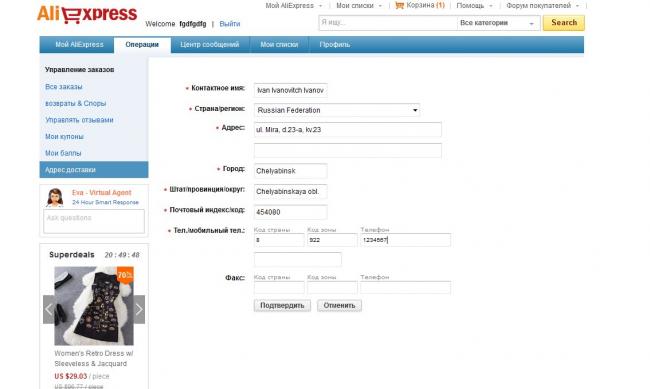Open Мои баллы link
Image resolution: width=650 pixels, height=389 pixels.
point(63,153)
